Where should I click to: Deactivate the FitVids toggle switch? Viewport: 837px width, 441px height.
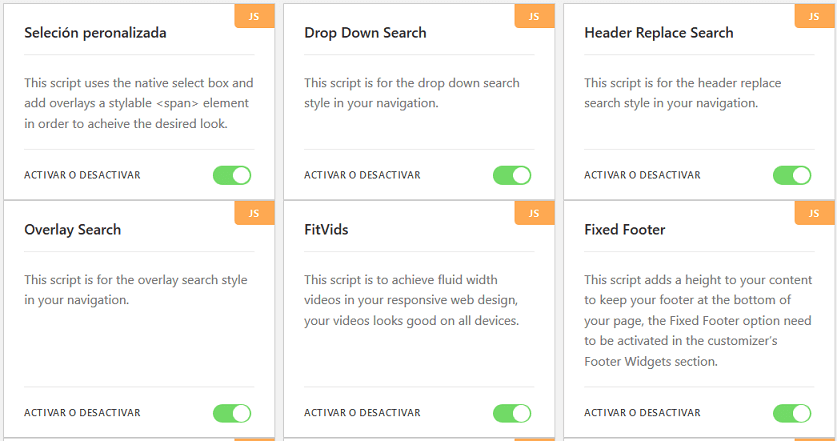(512, 413)
